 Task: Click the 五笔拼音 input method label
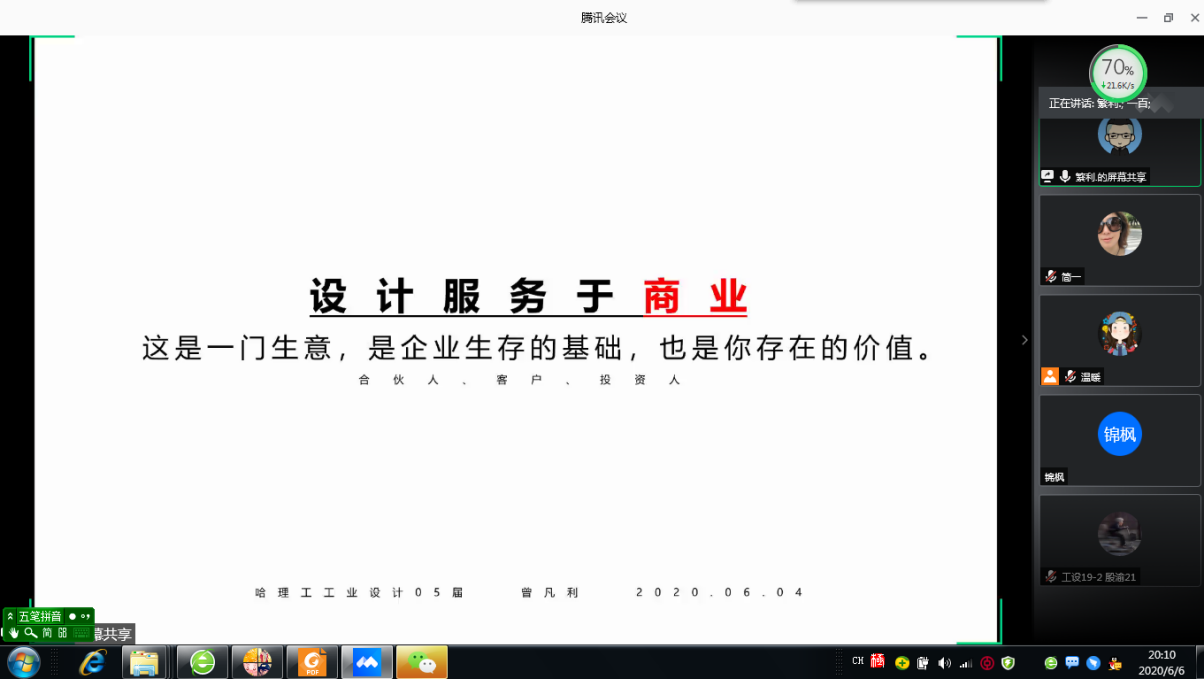pyautogui.click(x=40, y=617)
